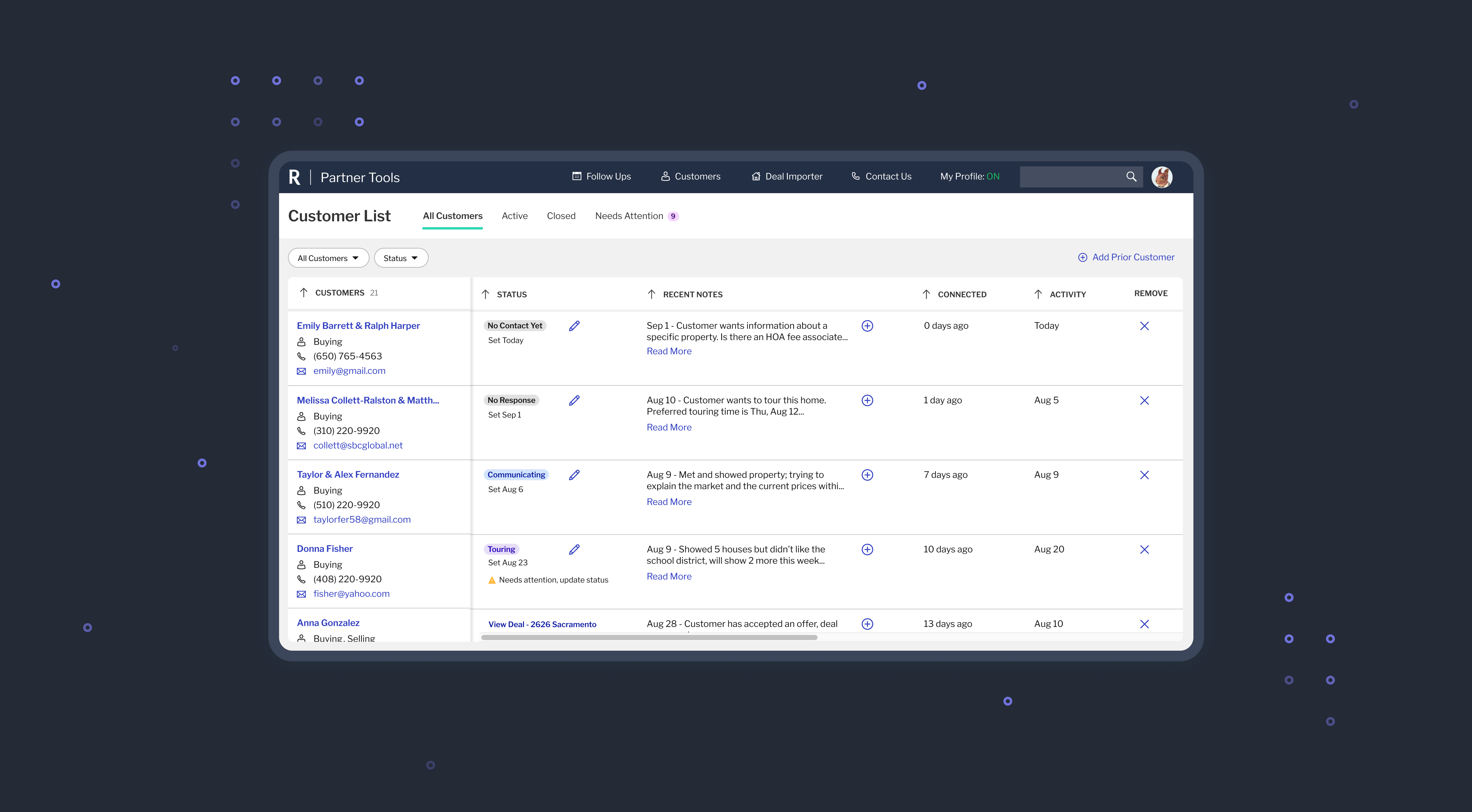
Task: Sort by the Recent Notes column arrow
Action: (652, 294)
